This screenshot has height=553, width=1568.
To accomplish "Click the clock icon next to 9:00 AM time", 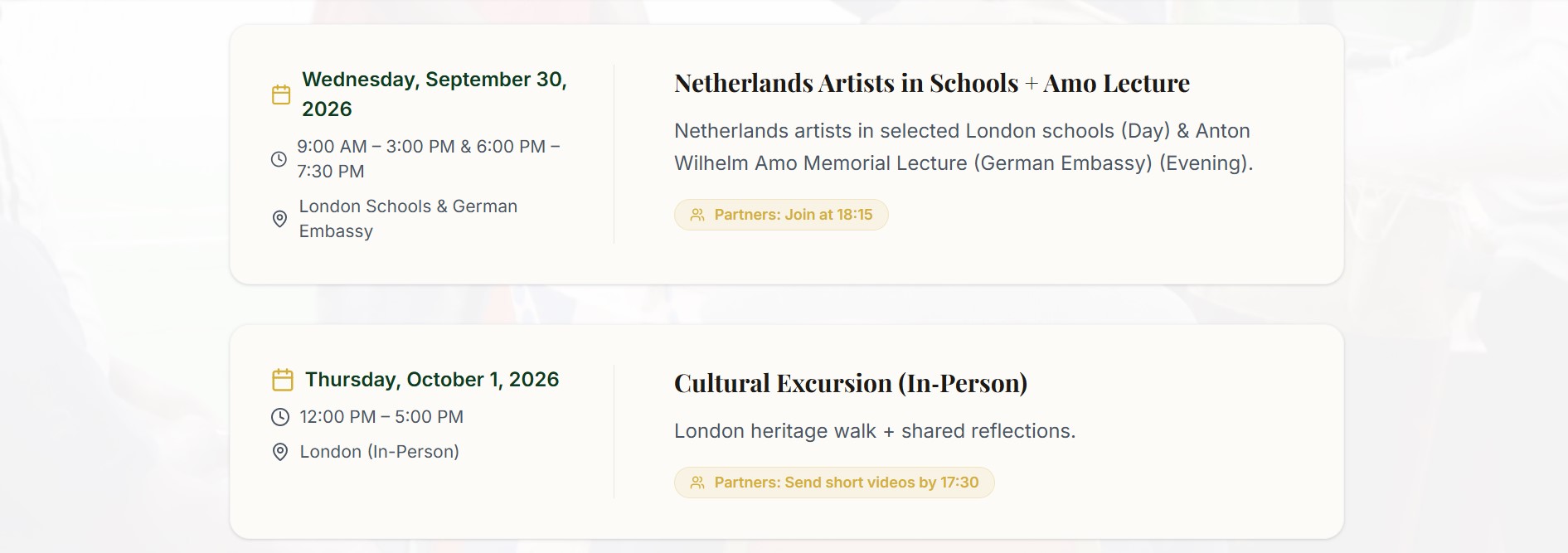I will pyautogui.click(x=279, y=159).
